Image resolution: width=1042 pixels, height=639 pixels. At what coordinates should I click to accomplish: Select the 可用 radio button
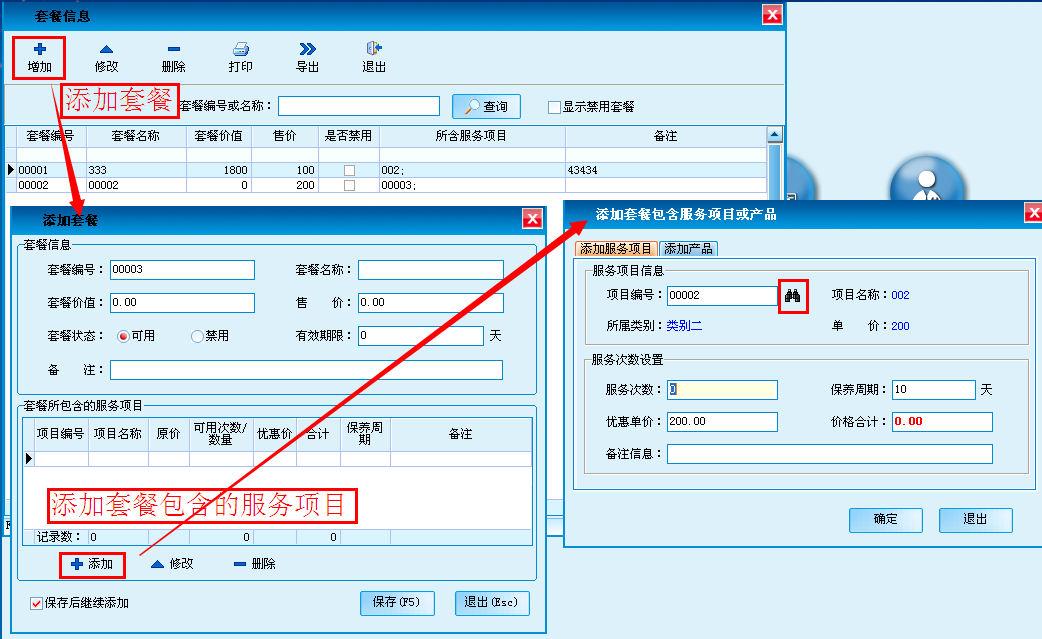click(124, 336)
